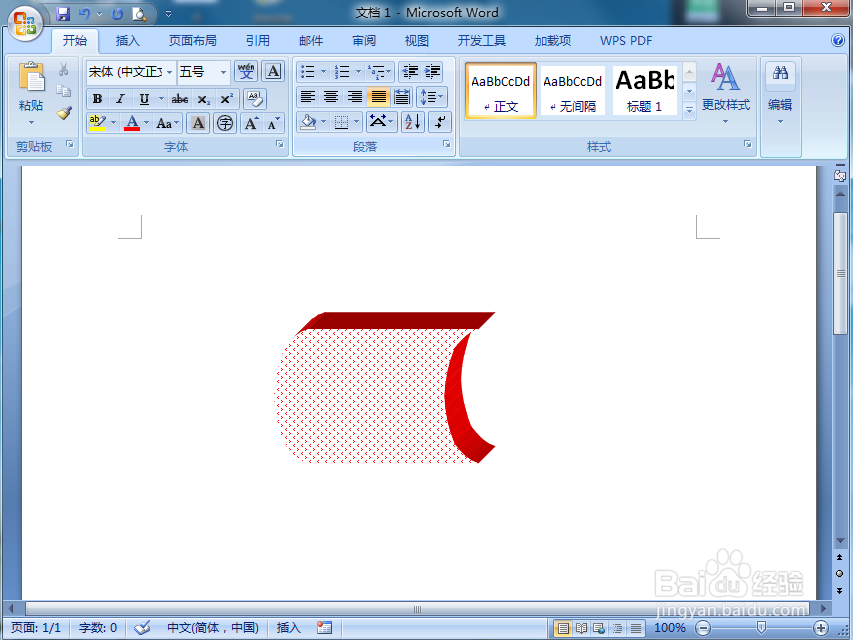Apply red font color
853x640 pixels.
132,124
